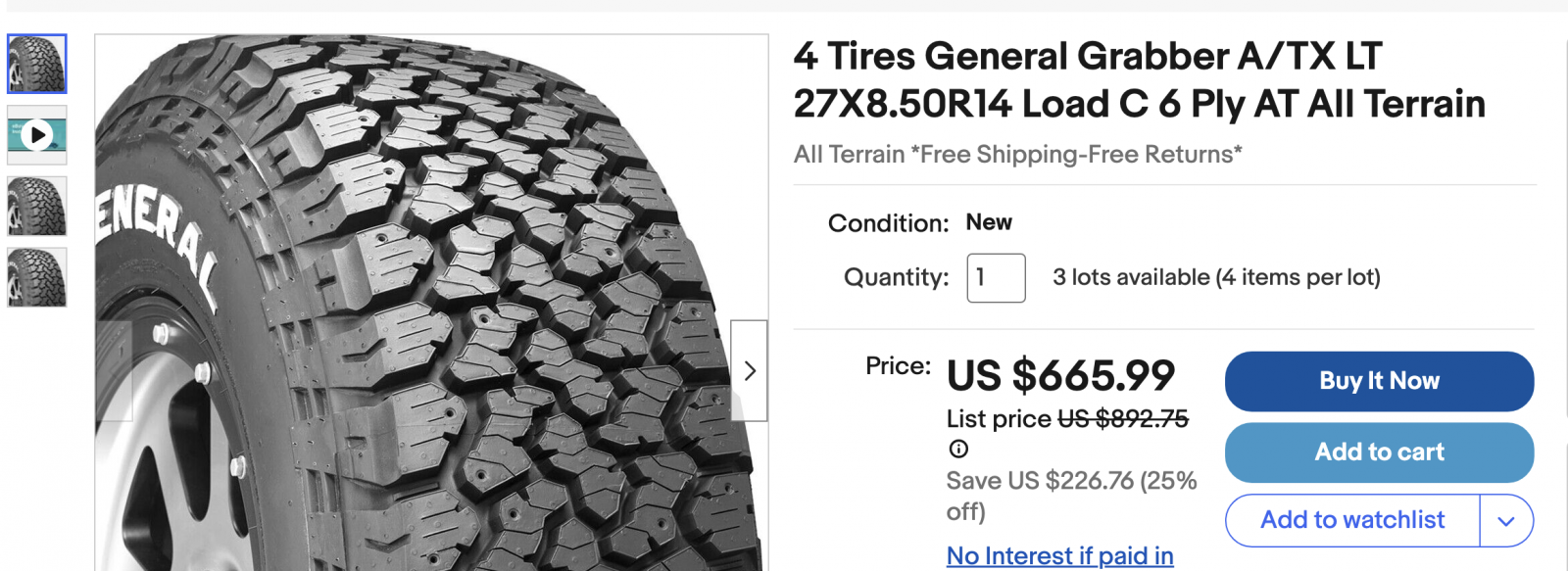Select the third tire thumbnail
Viewport: 1568px width, 571px height.
pyautogui.click(x=37, y=206)
